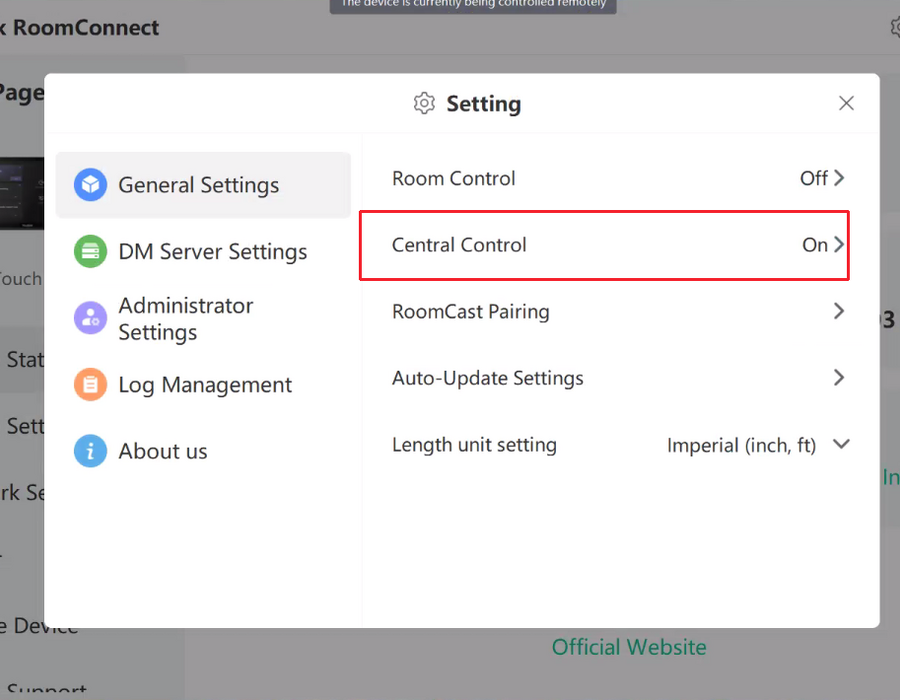Click the Length unit setting label
The width and height of the screenshot is (900, 700).
point(474,445)
